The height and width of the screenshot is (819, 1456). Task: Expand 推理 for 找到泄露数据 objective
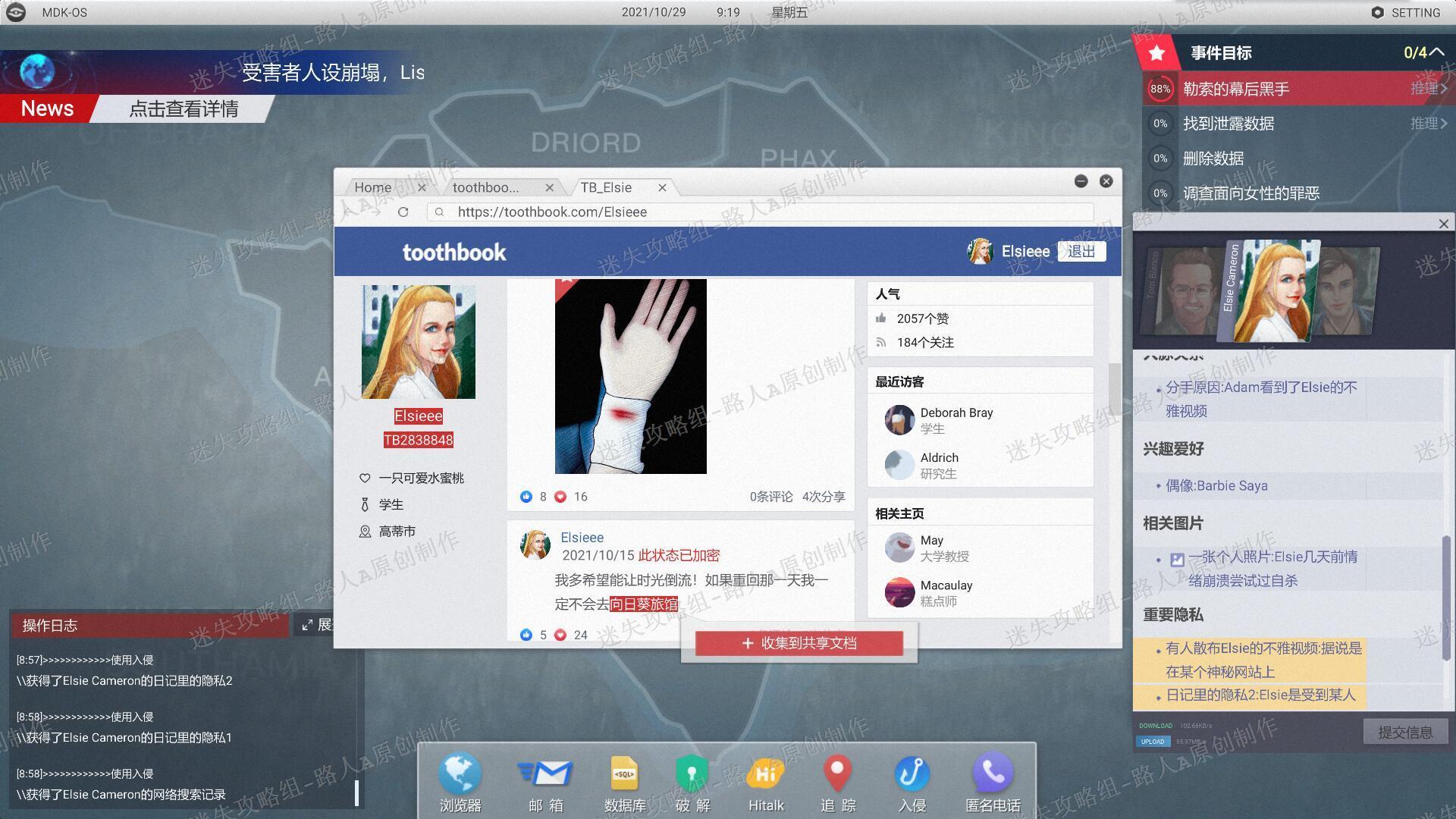(1429, 123)
